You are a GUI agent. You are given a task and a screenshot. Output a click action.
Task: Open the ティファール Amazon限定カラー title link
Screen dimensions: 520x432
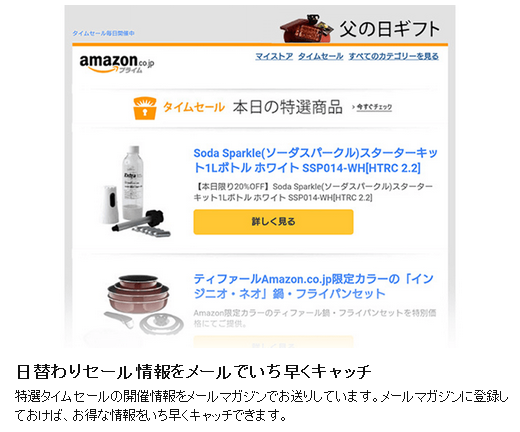313,286
